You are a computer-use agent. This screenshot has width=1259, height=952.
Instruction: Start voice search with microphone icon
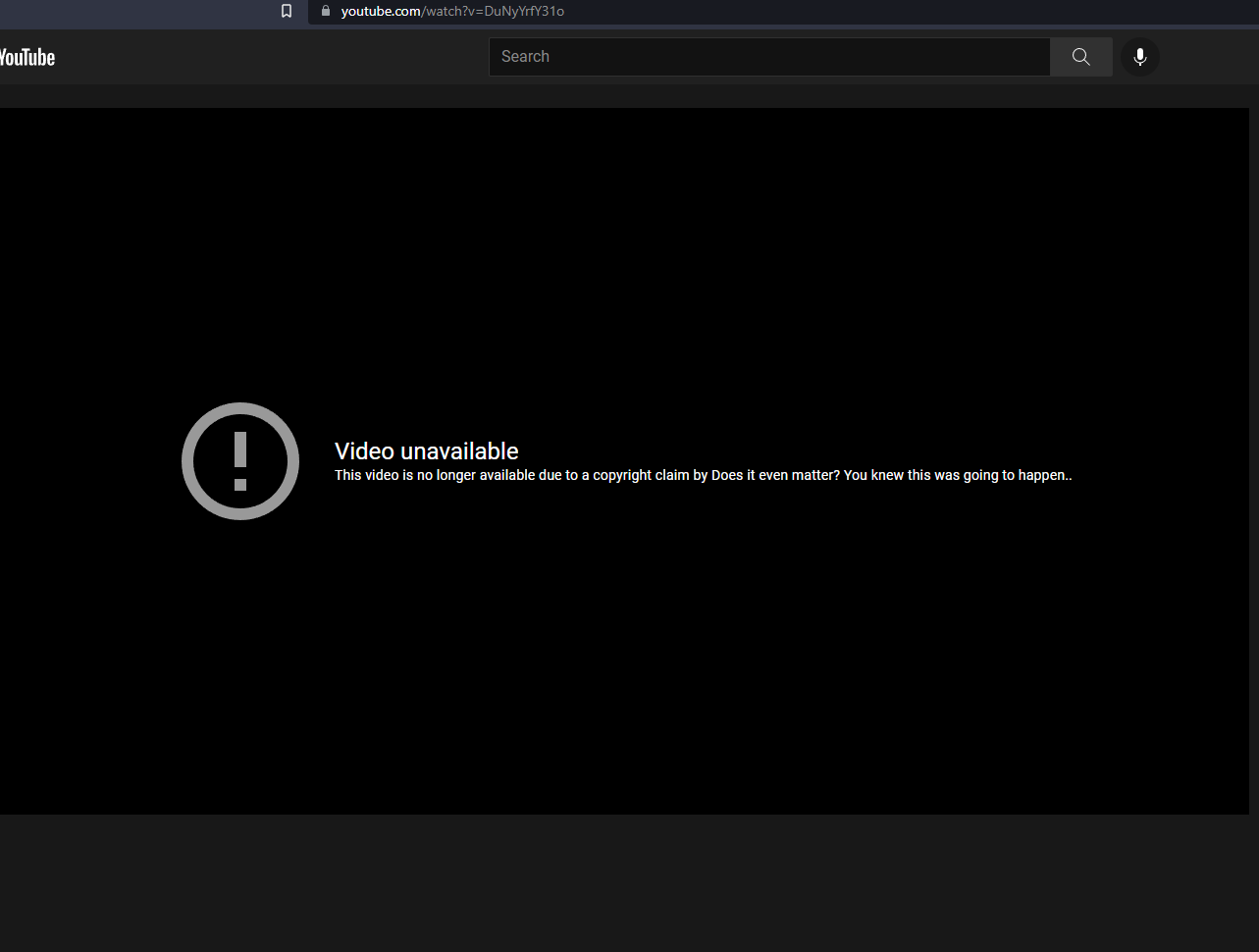[x=1140, y=57]
